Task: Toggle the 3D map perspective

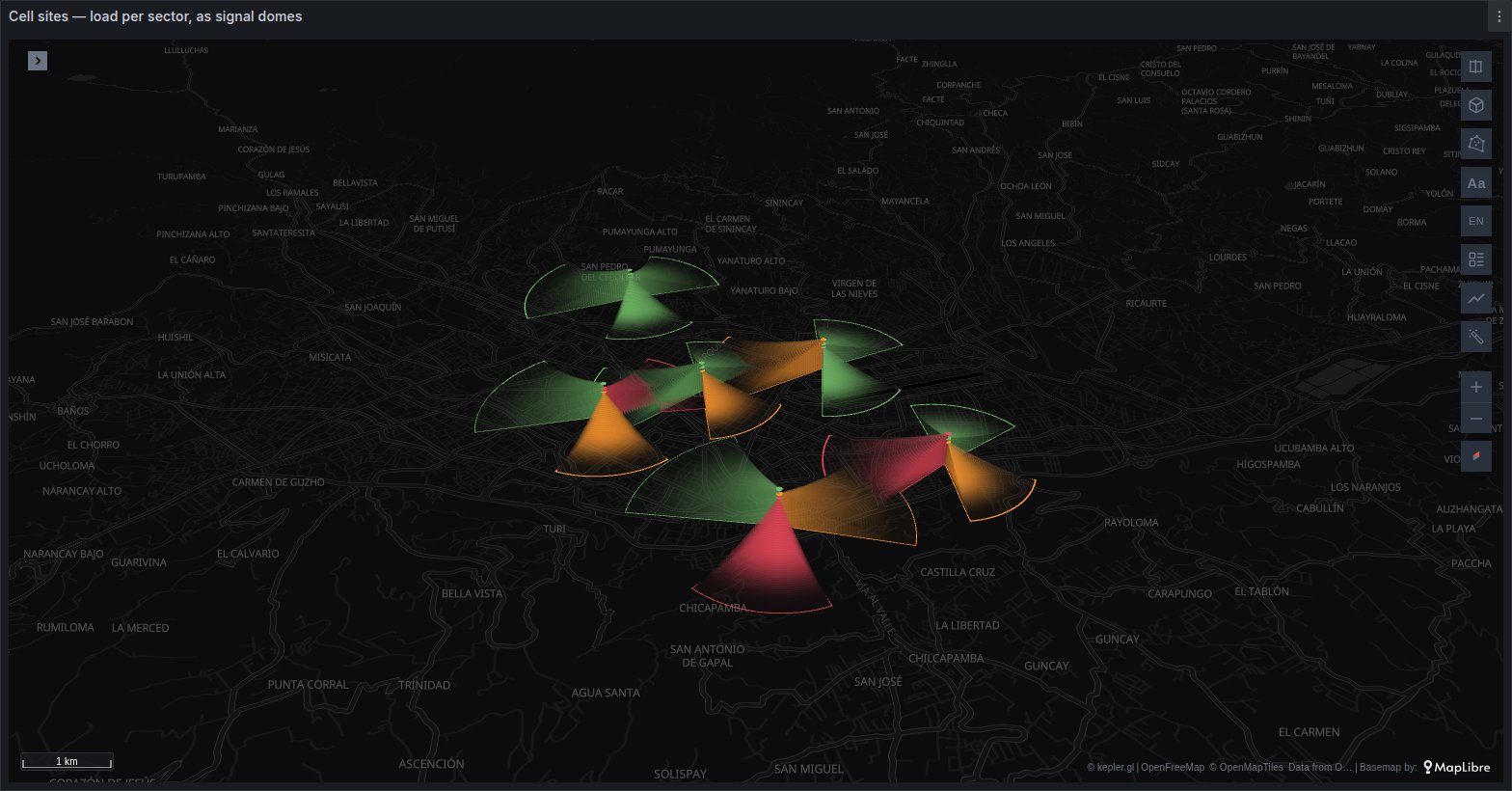Action: (x=1476, y=106)
